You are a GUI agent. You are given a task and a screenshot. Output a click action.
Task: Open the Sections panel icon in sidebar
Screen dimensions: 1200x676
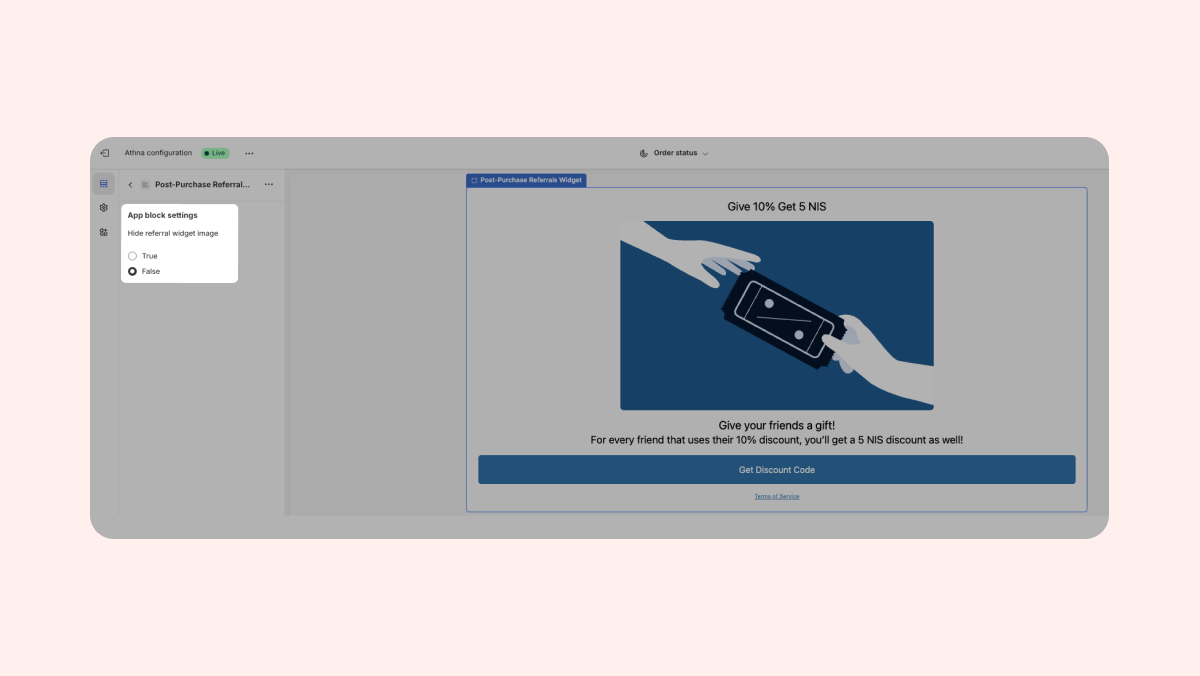[x=103, y=184]
